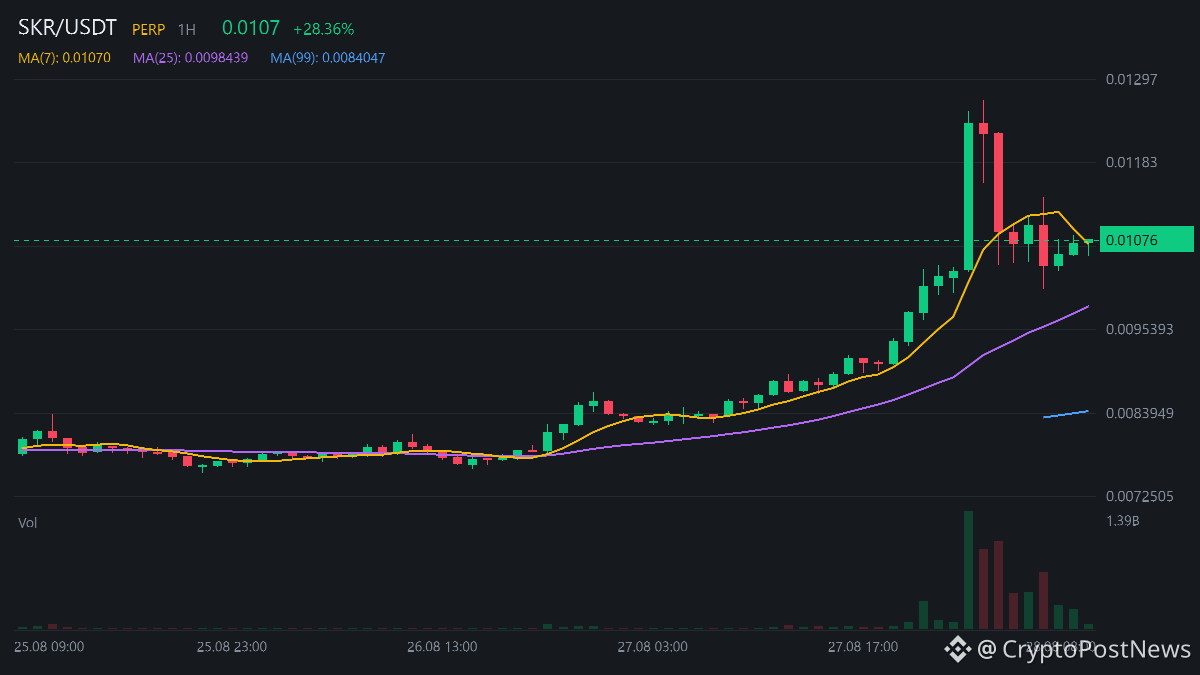Screen dimensions: 1200x675
Task: Click the green 0.01076 current price tag
Action: [1146, 239]
